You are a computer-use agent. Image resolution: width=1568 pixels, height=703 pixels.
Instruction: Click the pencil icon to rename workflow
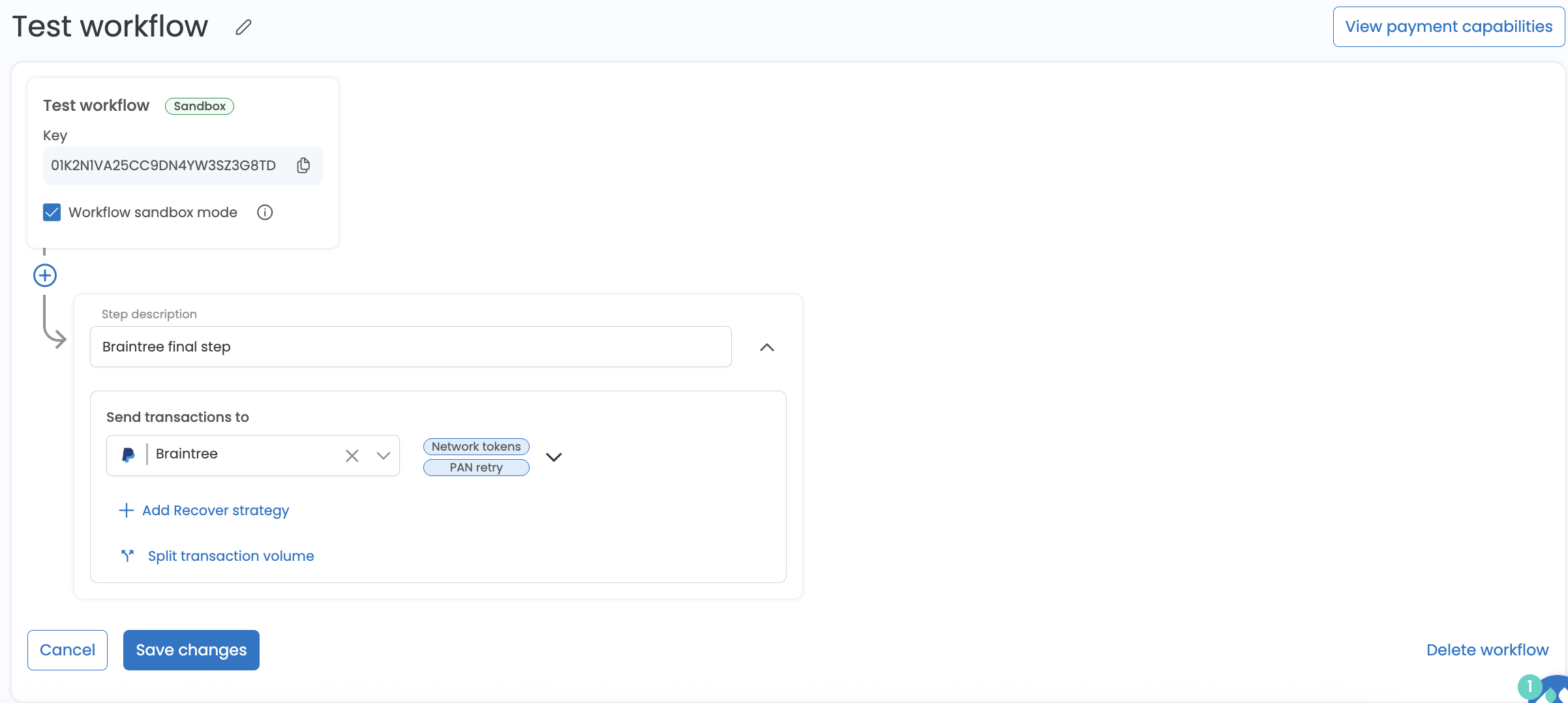click(x=243, y=27)
